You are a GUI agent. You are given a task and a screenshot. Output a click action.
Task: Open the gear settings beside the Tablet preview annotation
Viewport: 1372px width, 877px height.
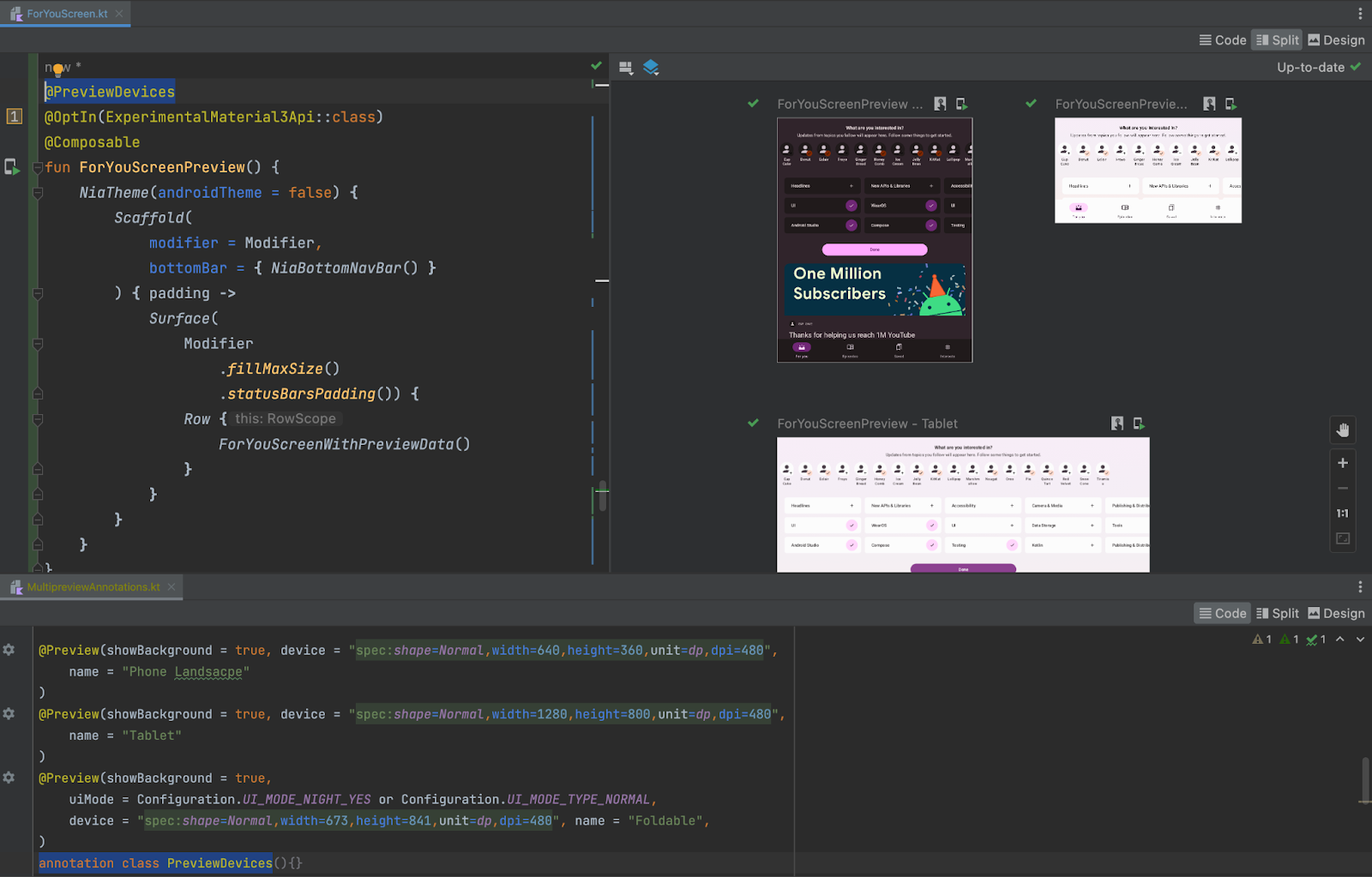coord(10,713)
